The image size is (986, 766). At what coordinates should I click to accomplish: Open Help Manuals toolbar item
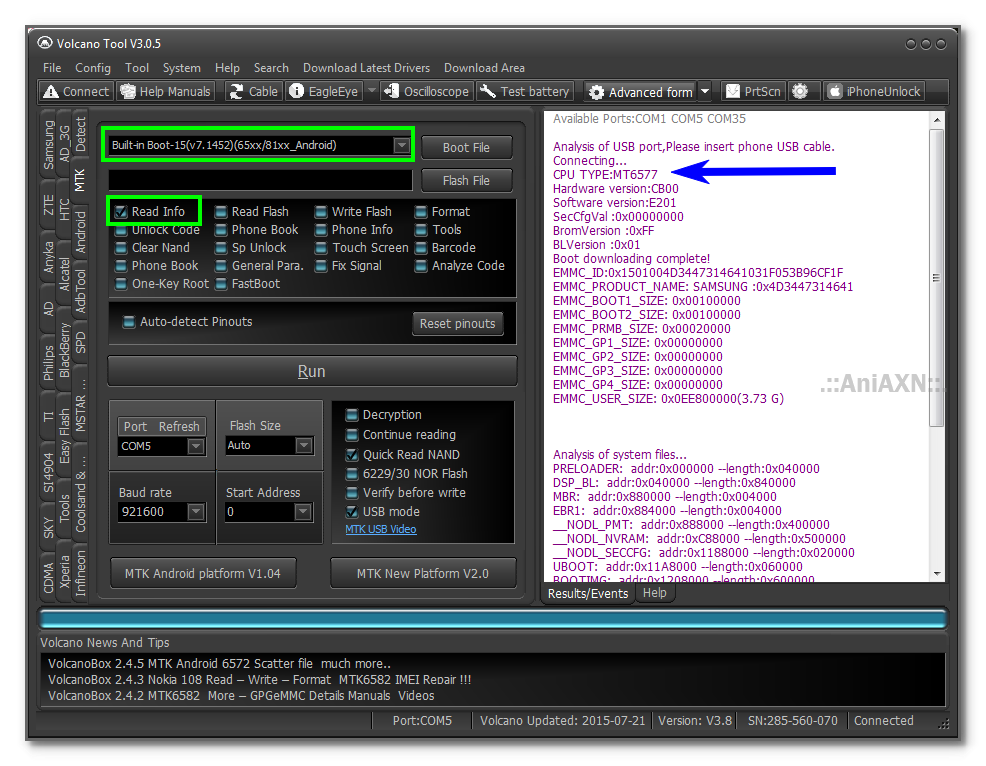165,92
